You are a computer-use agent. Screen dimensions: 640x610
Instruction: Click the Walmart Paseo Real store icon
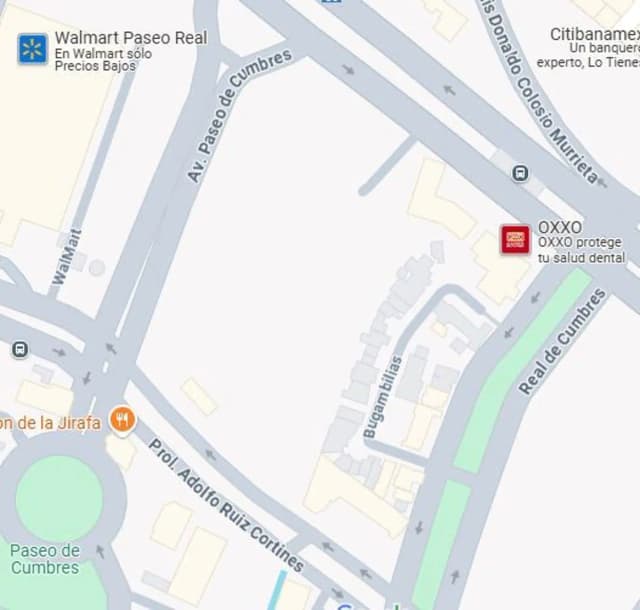tap(32, 49)
